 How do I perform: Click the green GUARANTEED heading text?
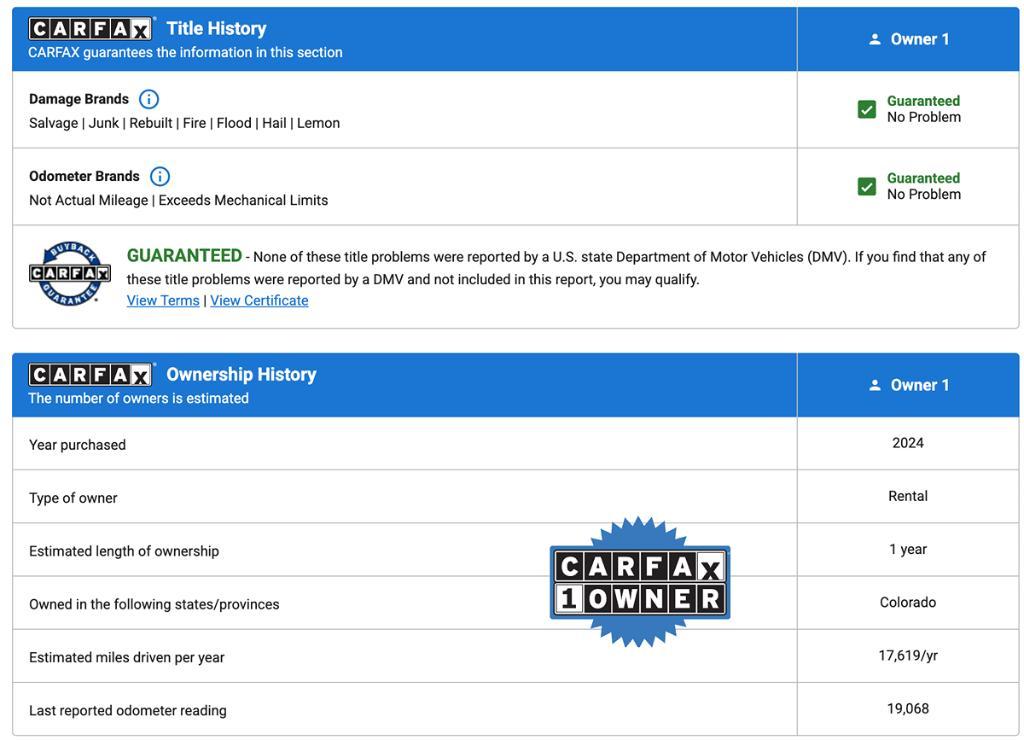184,256
